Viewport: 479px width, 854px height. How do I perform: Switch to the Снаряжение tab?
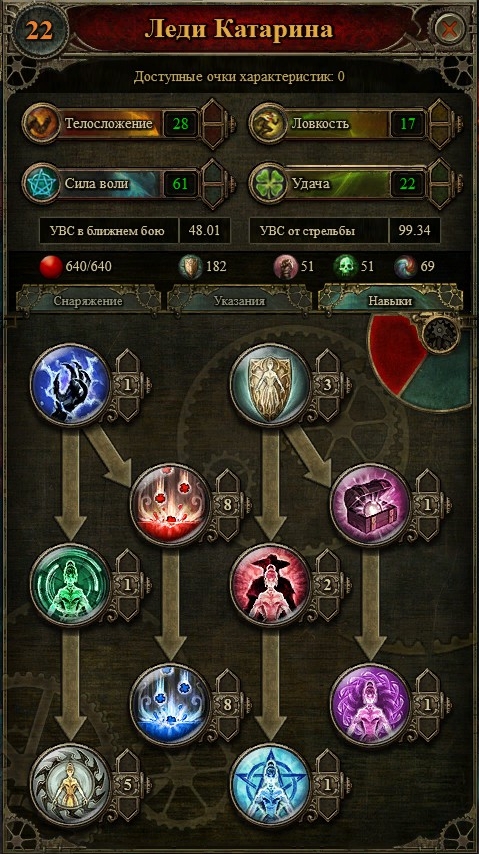[x=88, y=301]
